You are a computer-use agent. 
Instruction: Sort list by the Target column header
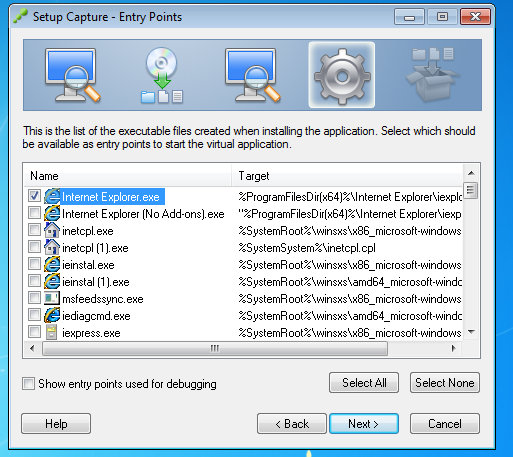[x=347, y=176]
